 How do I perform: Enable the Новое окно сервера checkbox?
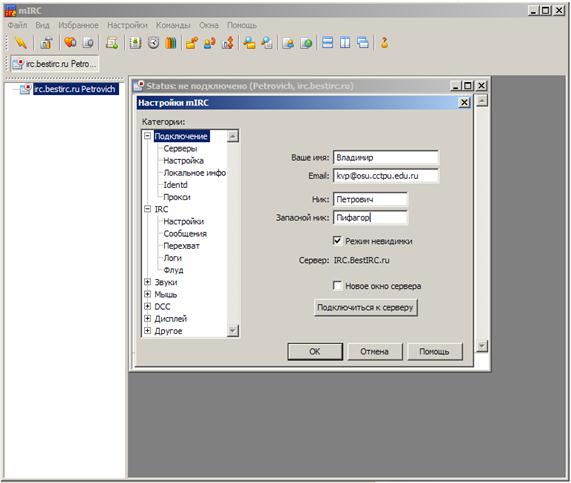click(x=337, y=286)
